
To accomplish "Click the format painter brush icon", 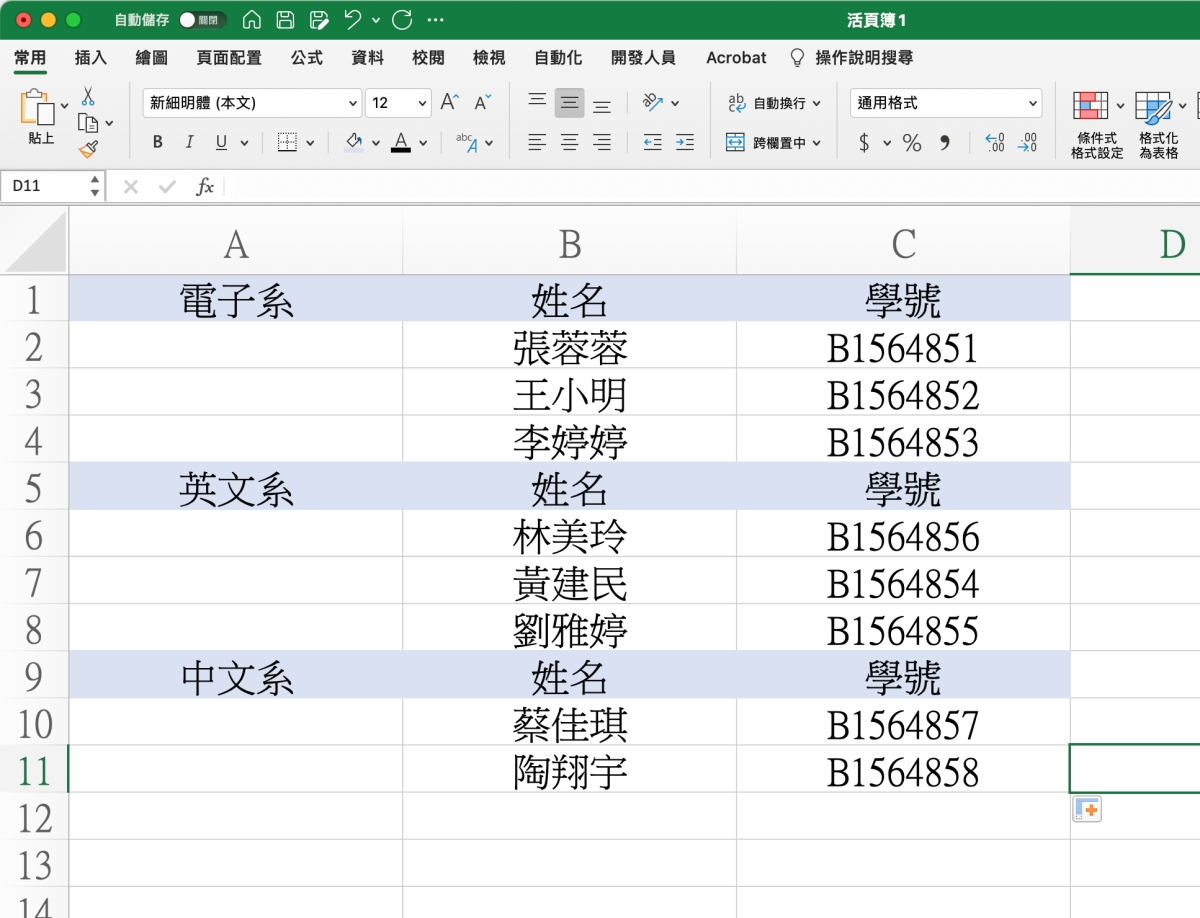I will [88, 150].
